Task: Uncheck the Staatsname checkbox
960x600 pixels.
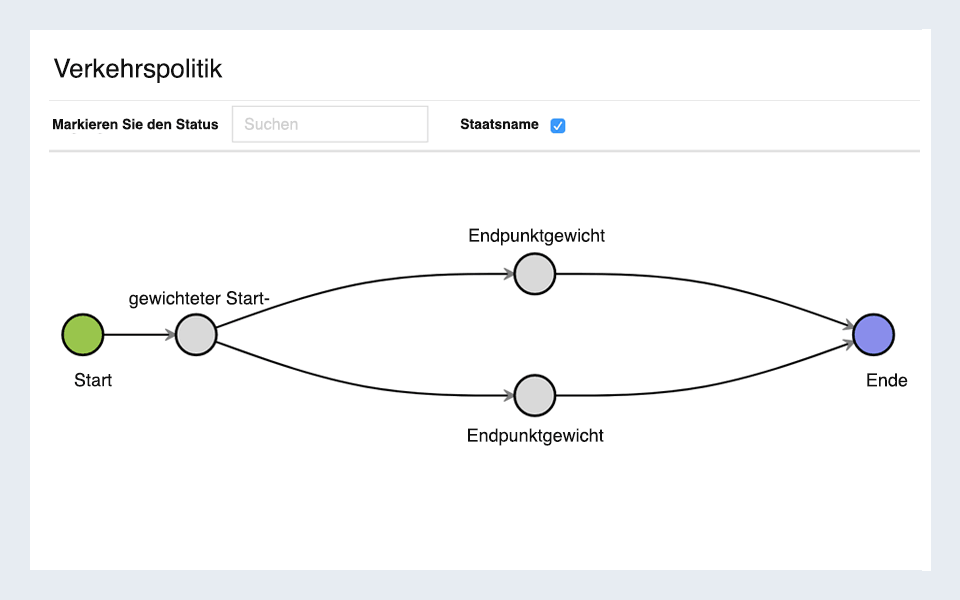Action: (x=558, y=126)
